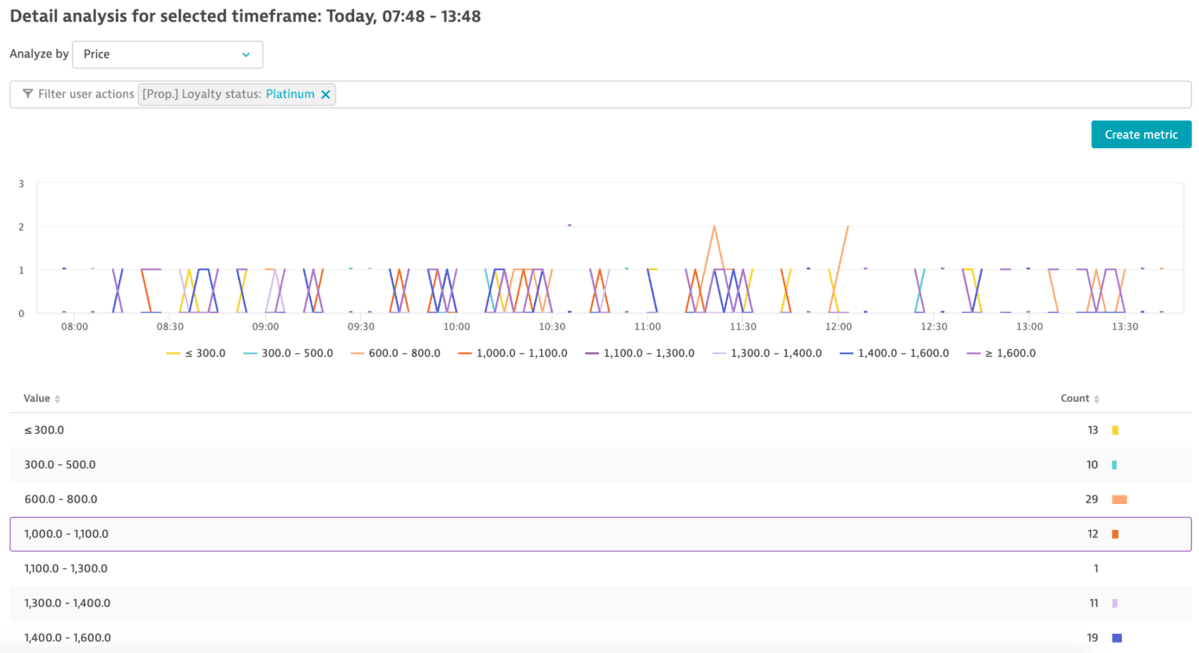Toggle the 300.0 – 500.0 legend series

(x=288, y=353)
